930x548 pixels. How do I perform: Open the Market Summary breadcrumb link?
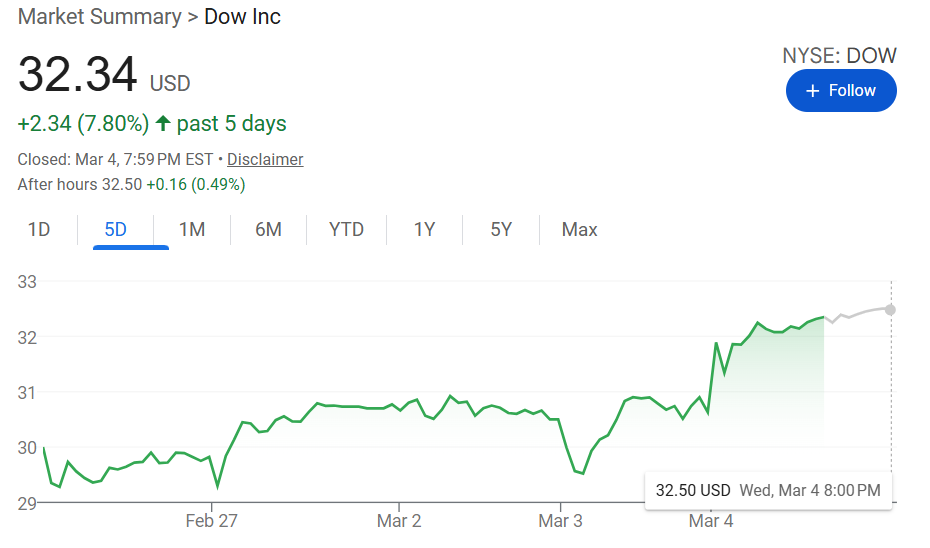click(x=99, y=17)
